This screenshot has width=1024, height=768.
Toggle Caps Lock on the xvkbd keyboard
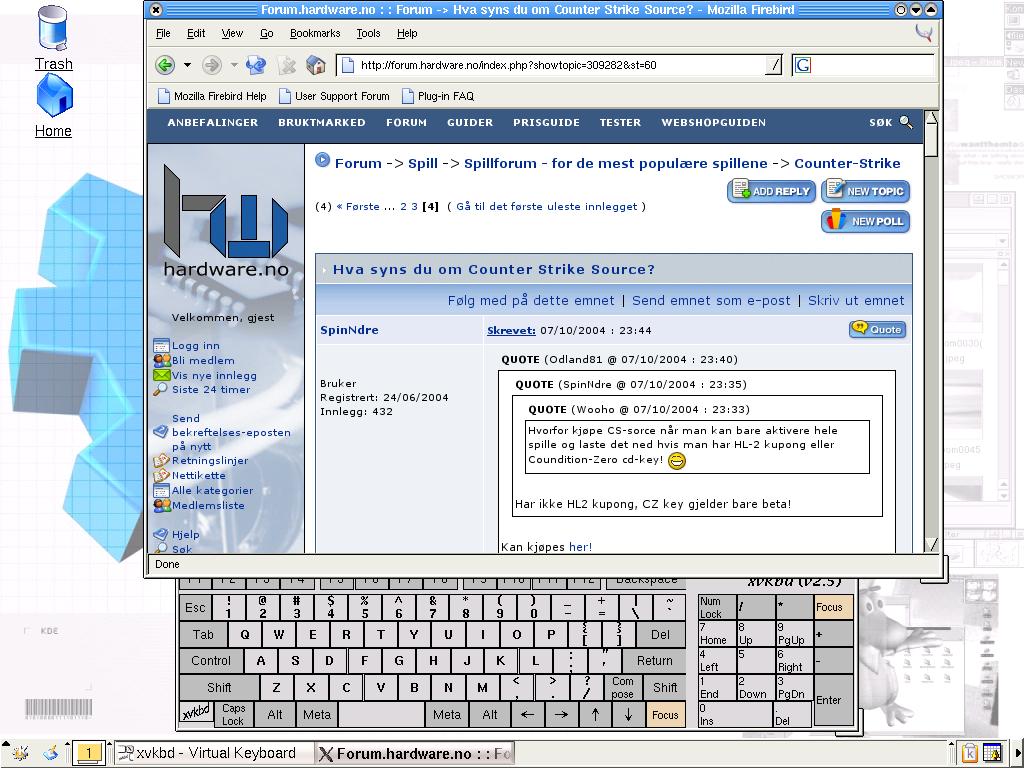[232, 714]
